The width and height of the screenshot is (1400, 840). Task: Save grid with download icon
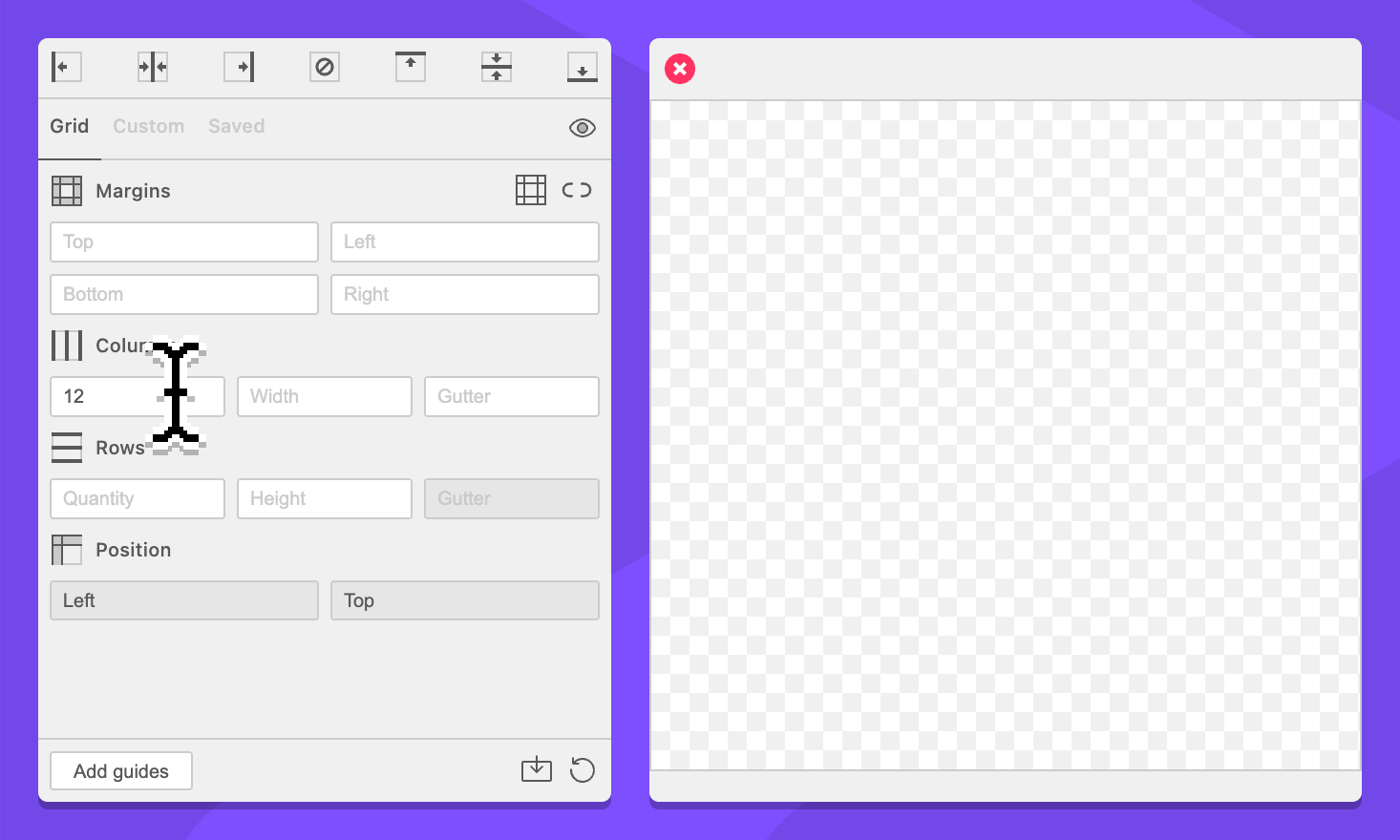pyautogui.click(x=537, y=769)
